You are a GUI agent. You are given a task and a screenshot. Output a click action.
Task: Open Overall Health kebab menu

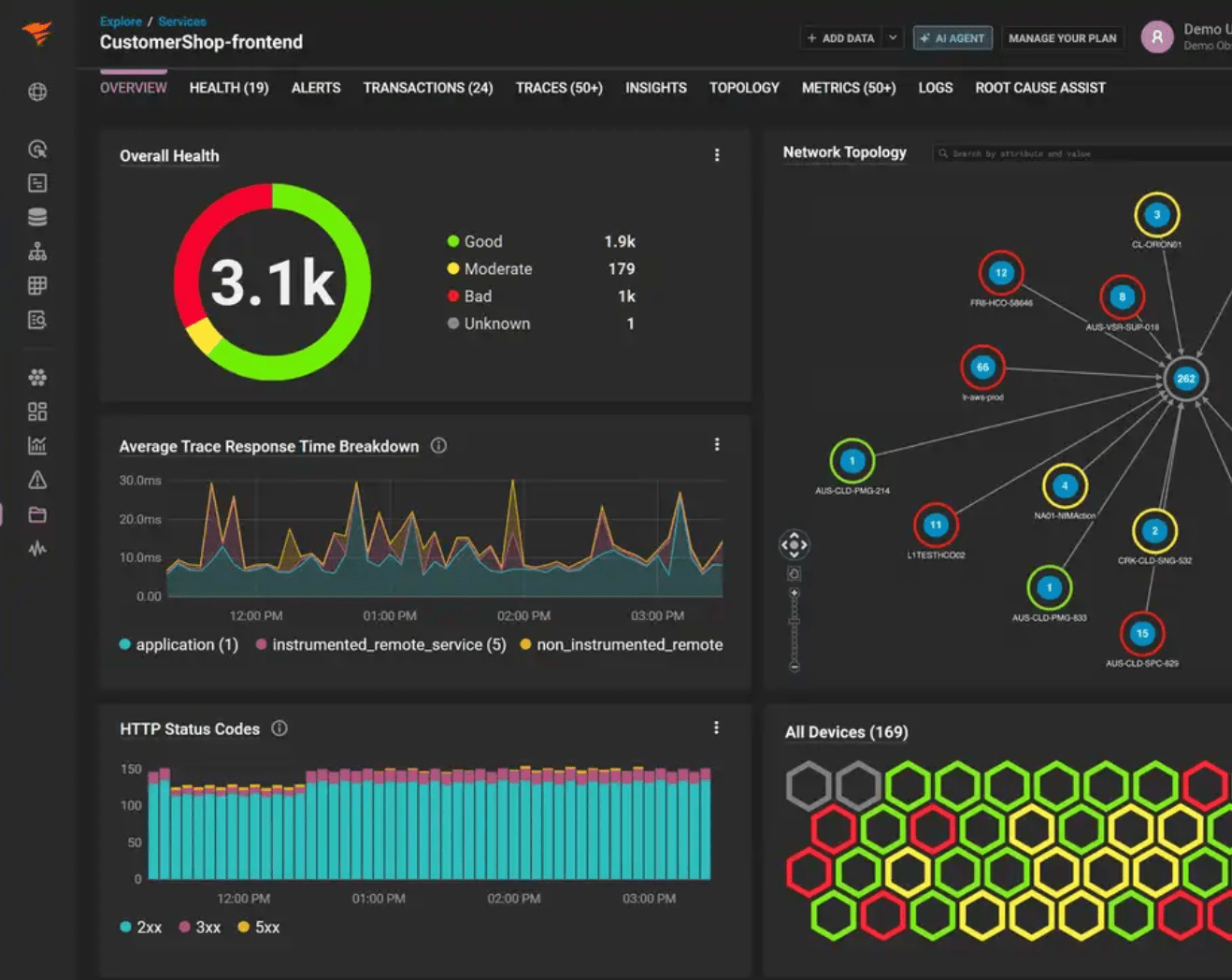(717, 155)
